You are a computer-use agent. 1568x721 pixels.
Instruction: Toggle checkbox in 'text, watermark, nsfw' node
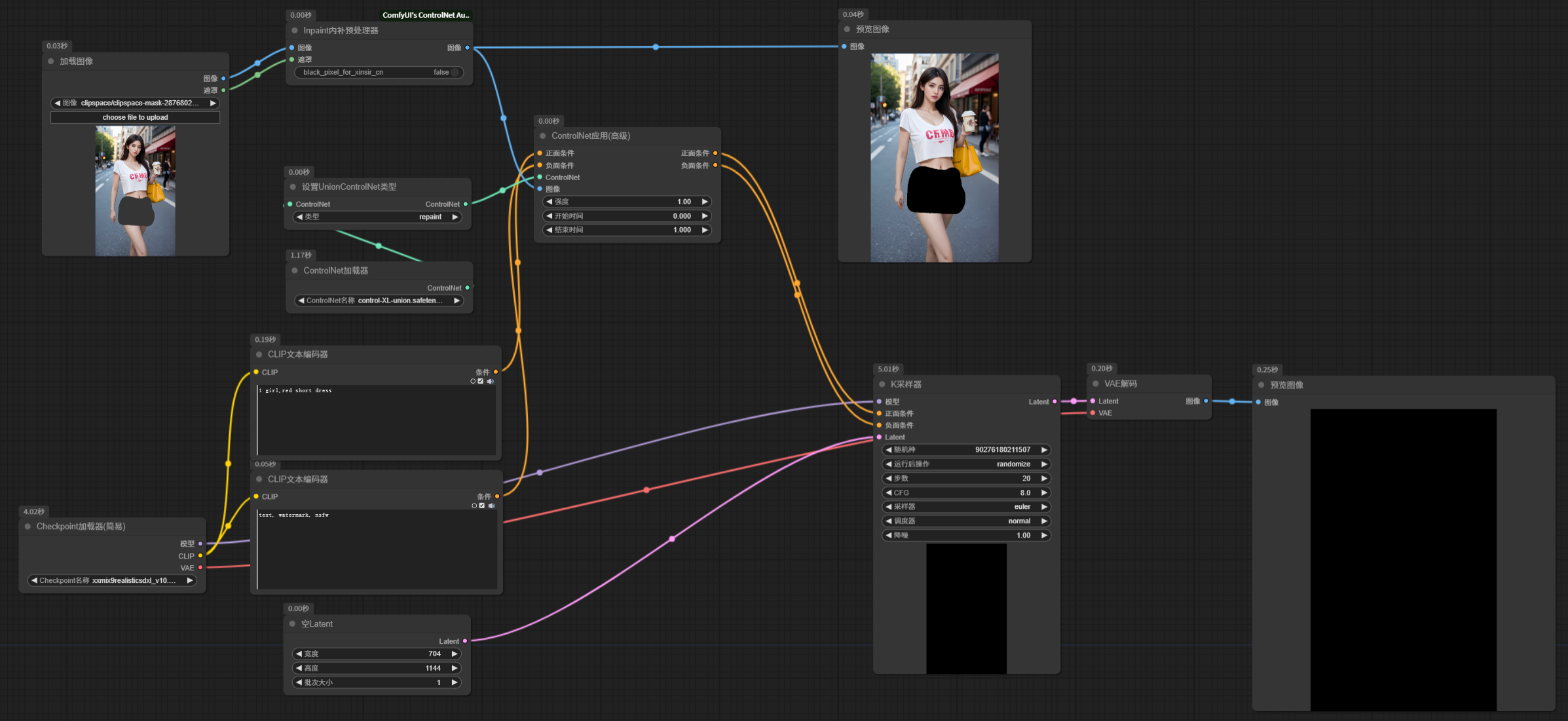click(482, 506)
